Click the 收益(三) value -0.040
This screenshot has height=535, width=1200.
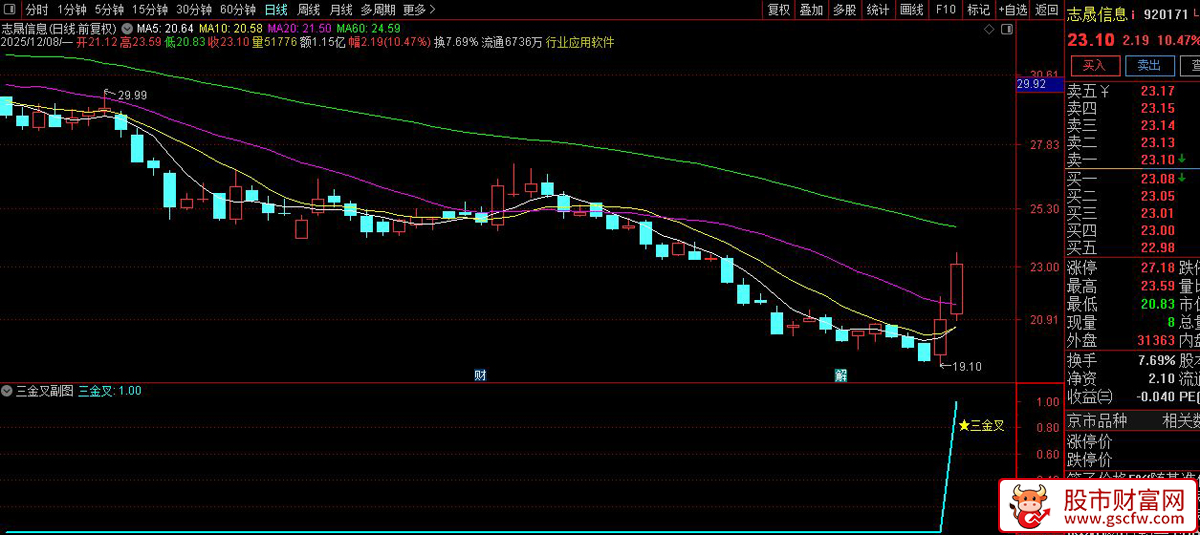coord(1154,397)
